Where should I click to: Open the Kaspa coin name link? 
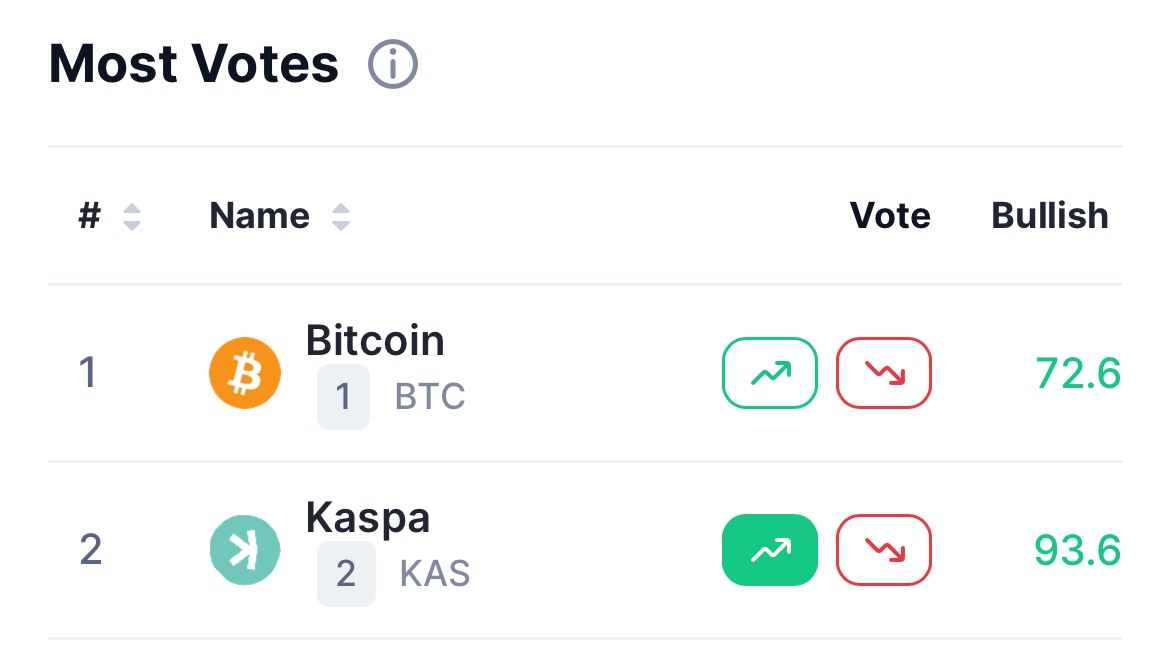coord(368,518)
